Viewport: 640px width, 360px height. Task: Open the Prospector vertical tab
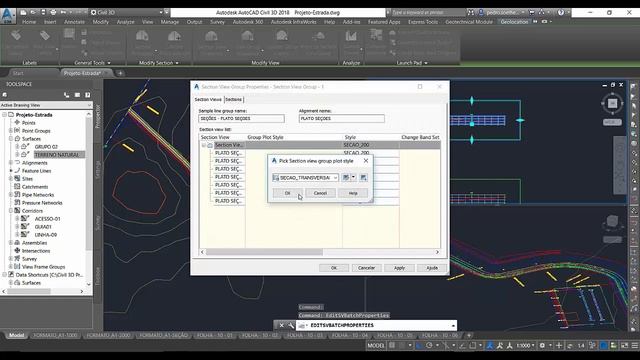pos(98,116)
